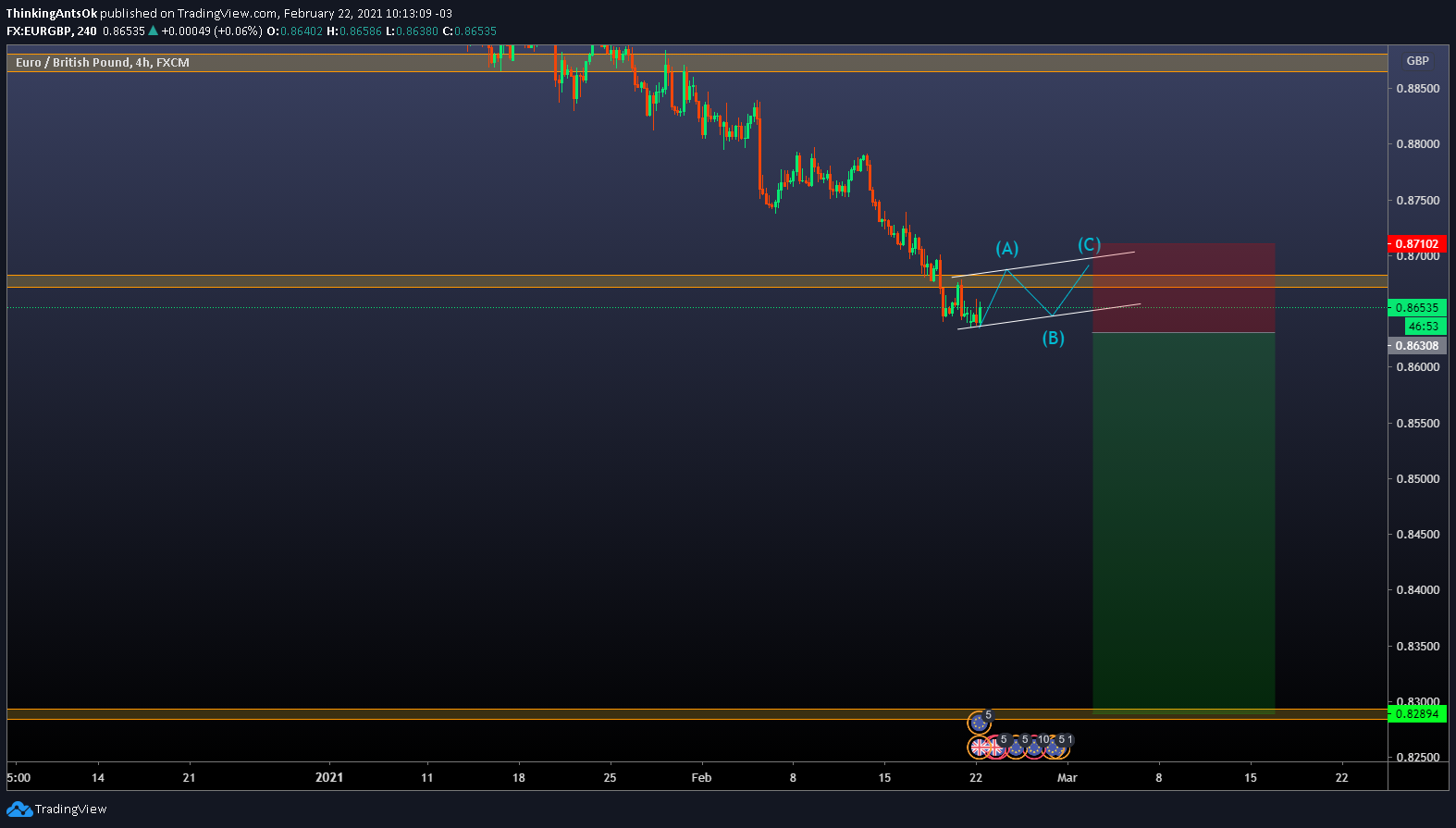Click the ThinkingAntsOk author name
Screen dimensions: 1456x828
click(x=52, y=14)
